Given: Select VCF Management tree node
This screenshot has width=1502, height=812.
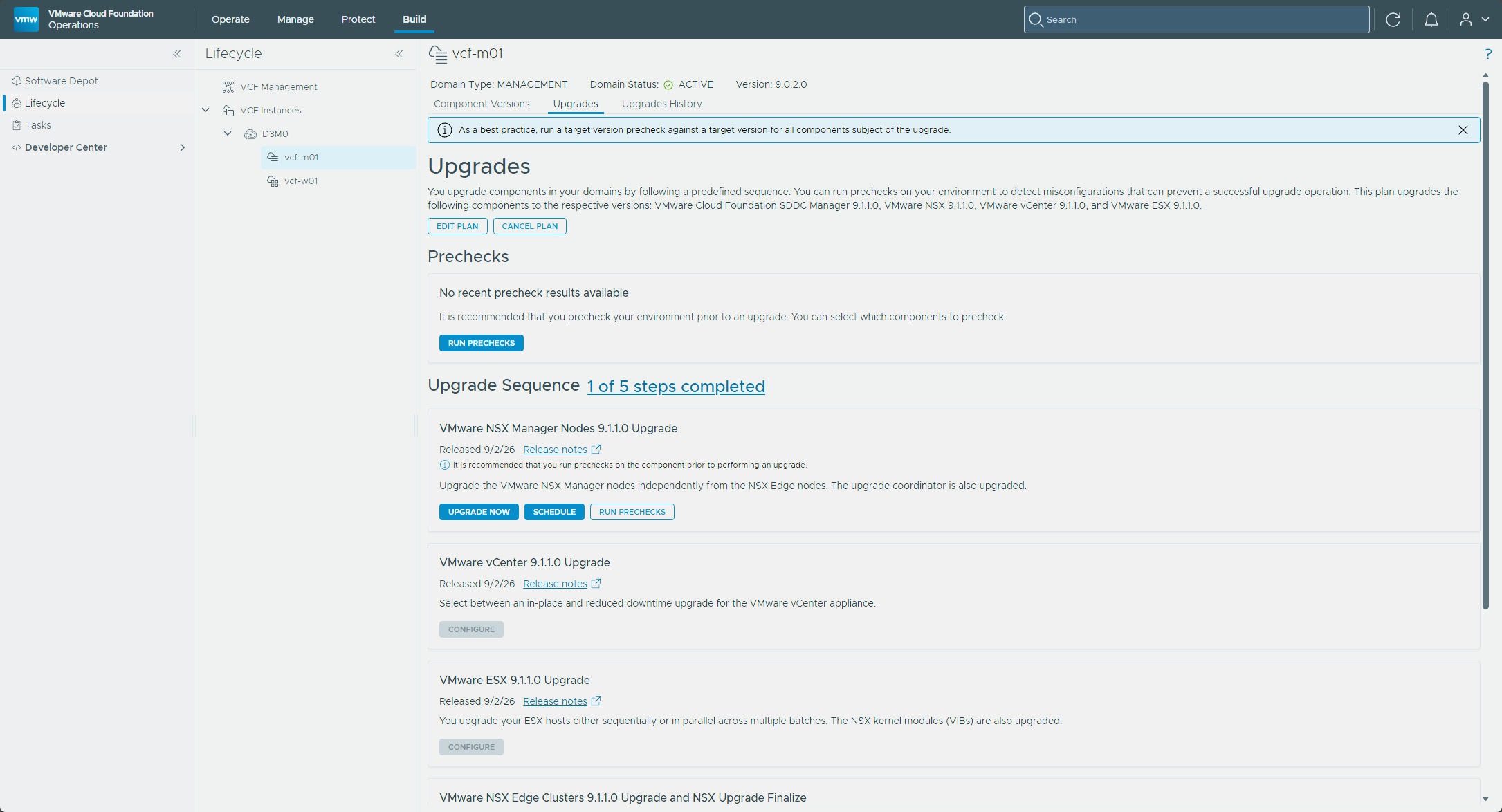Looking at the screenshot, I should click(x=279, y=86).
